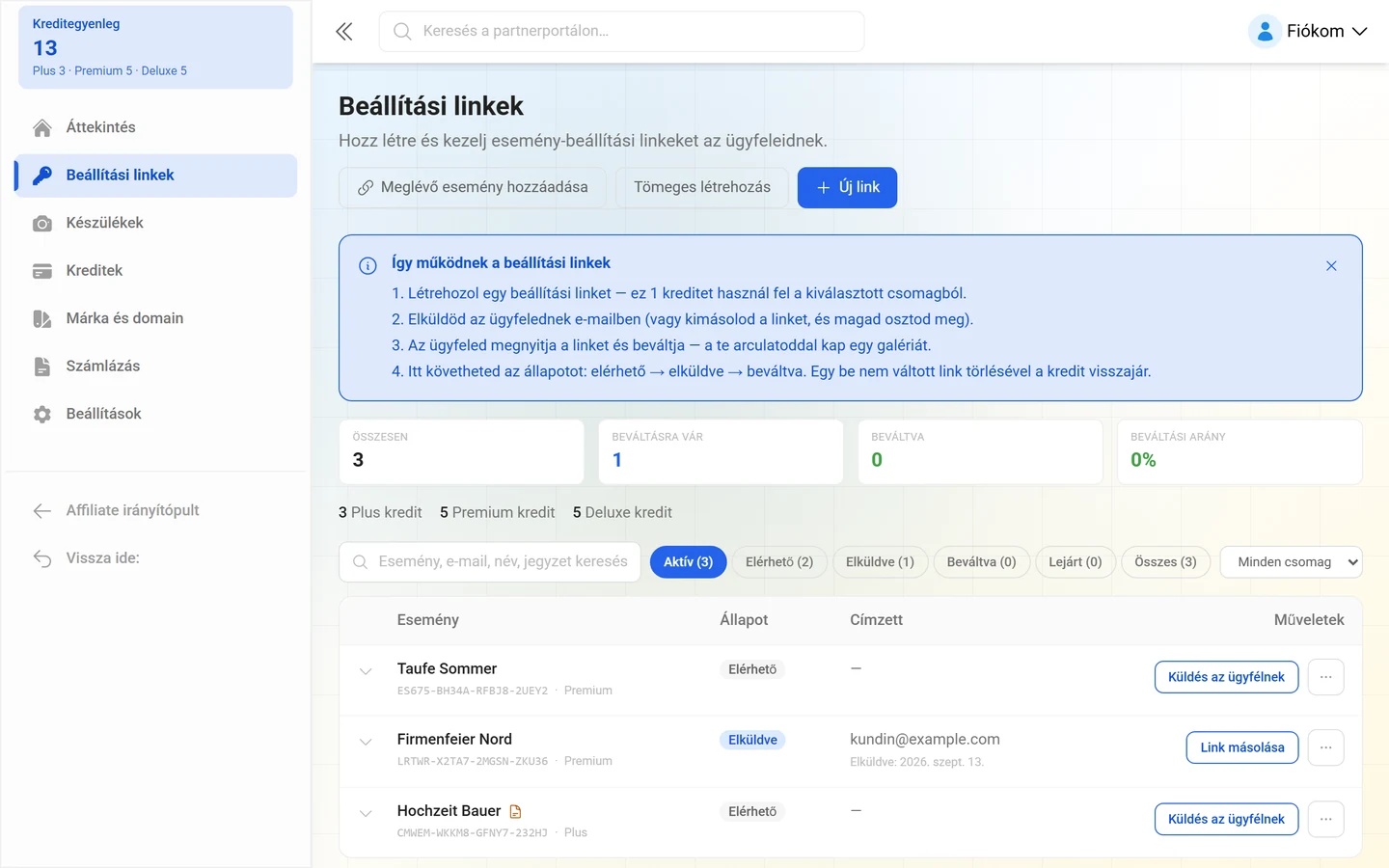Click the Vissza ide return icon
This screenshot has width=1389, height=868.
(42, 558)
